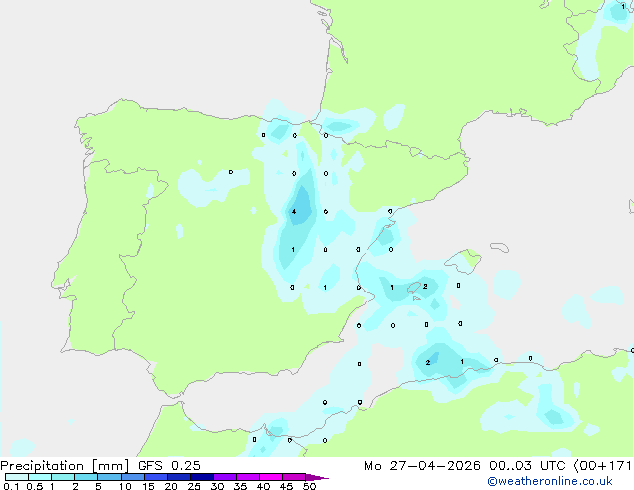The image size is (634, 490).
Task: Click the above-50 arrow tip of the legend
Action: 317,477
